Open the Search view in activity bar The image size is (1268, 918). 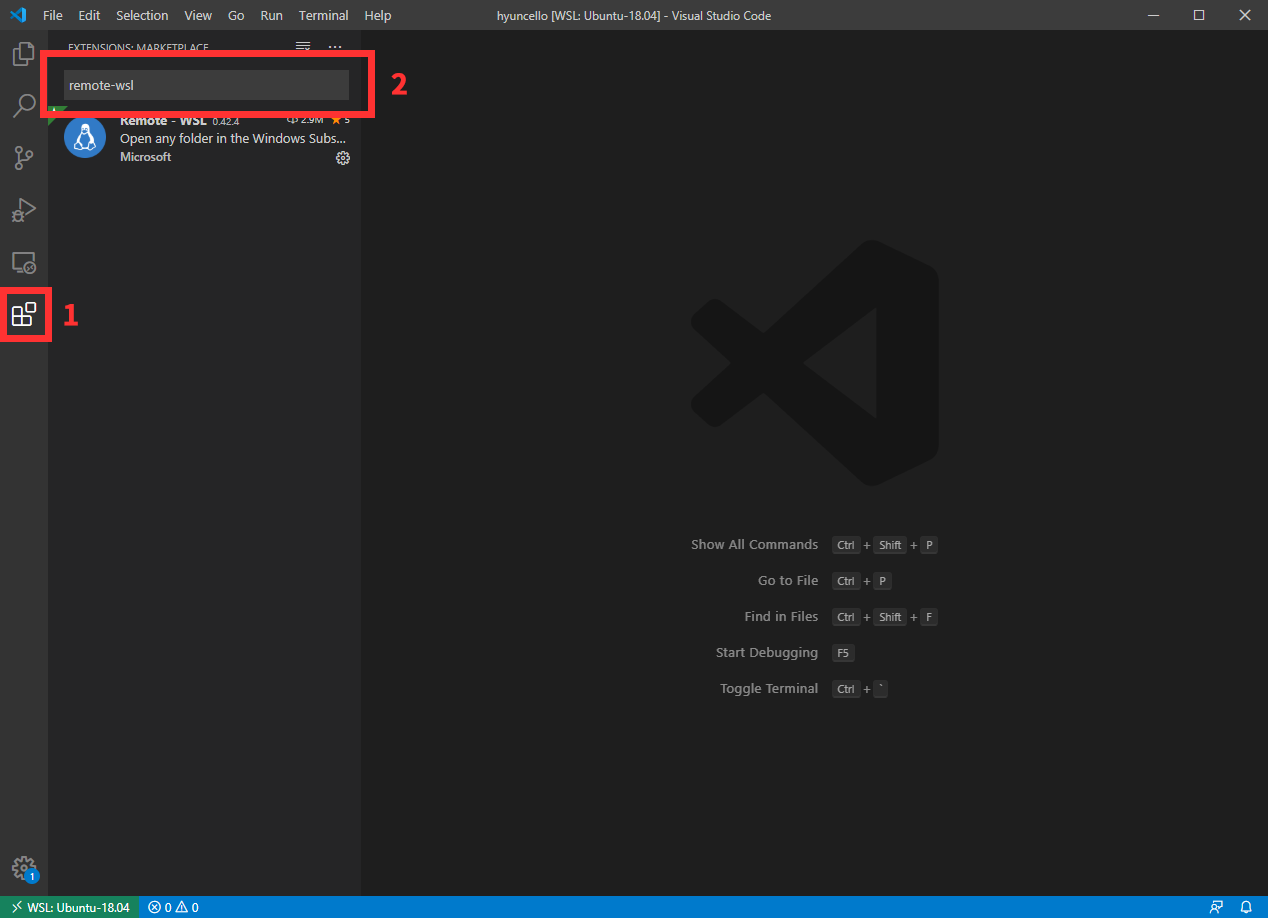point(24,105)
